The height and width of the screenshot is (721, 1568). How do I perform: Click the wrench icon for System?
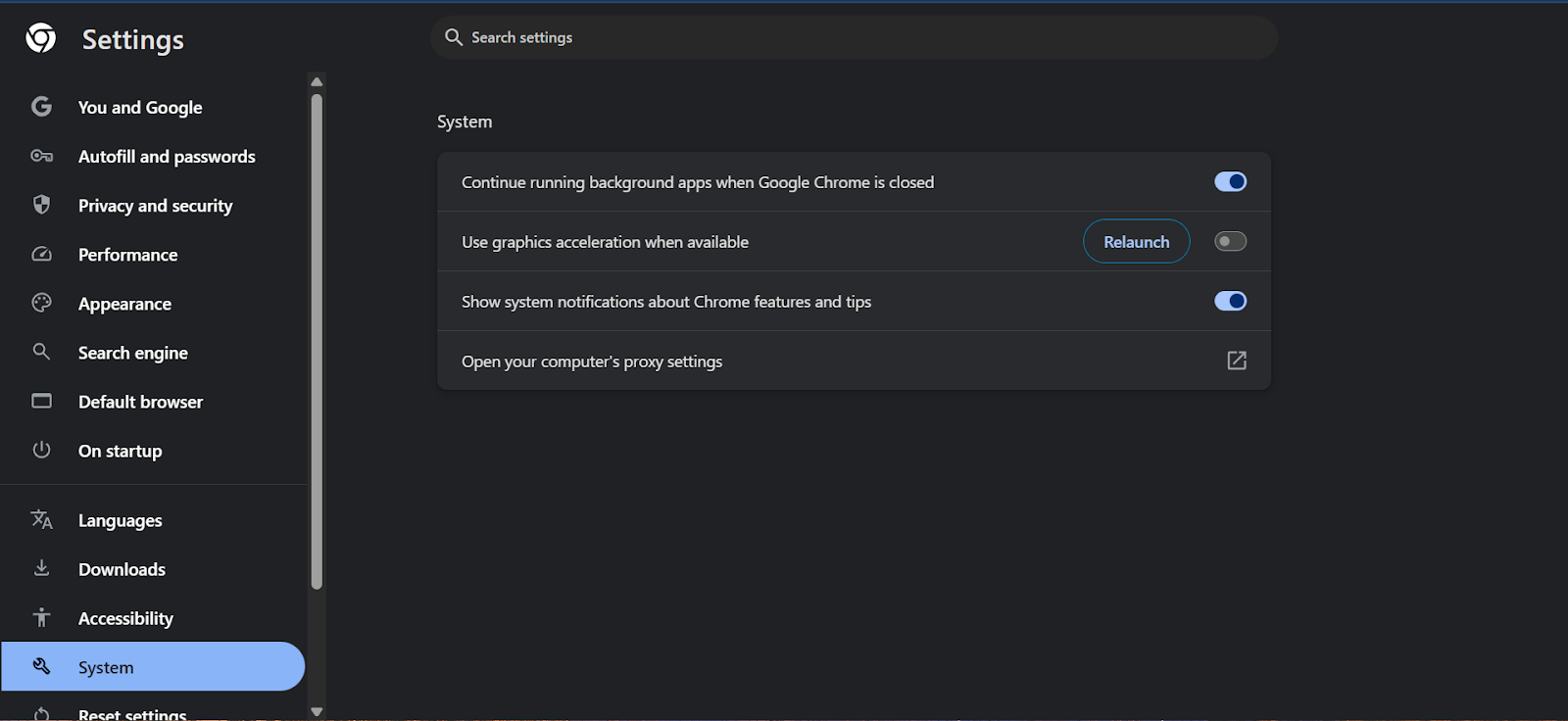pos(41,666)
